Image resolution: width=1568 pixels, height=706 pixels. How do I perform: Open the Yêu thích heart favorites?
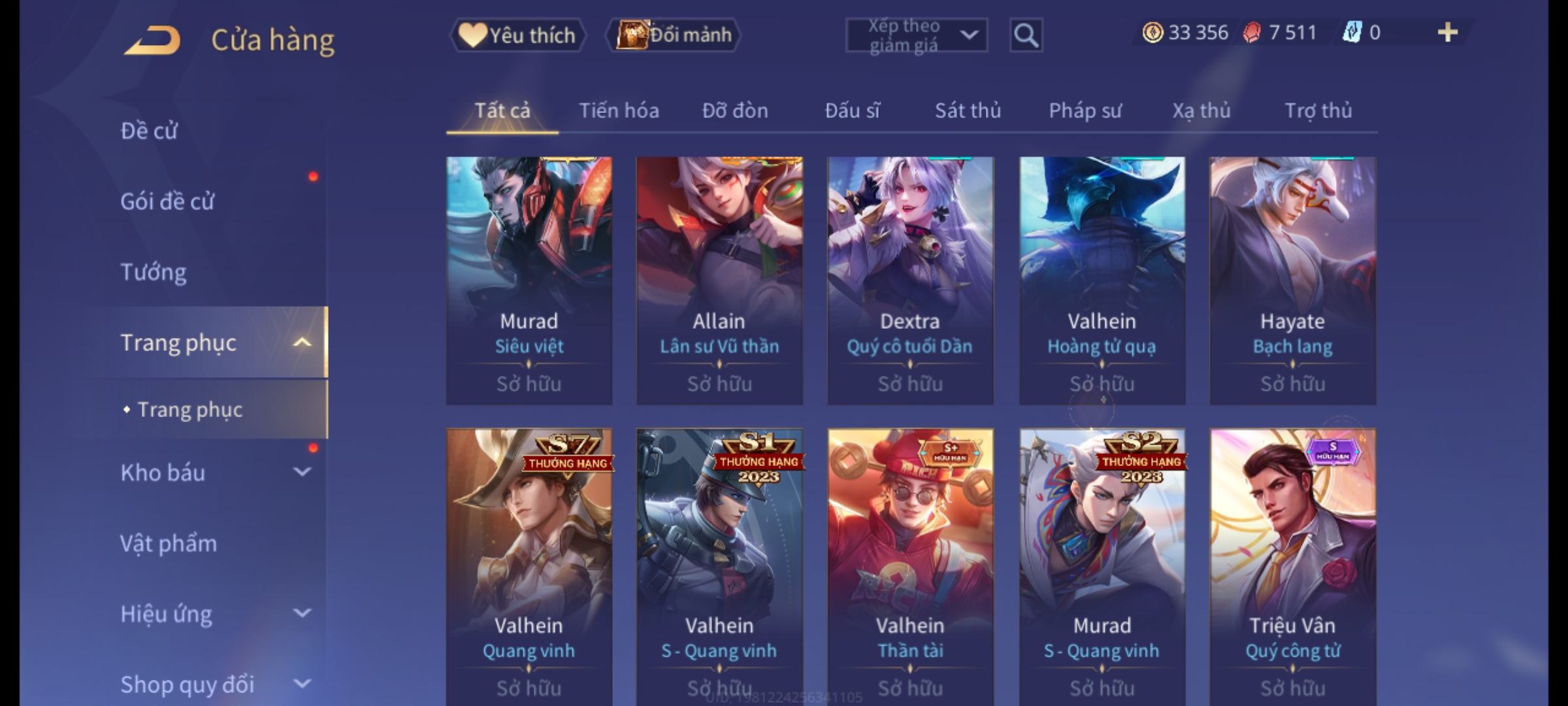pyautogui.click(x=517, y=35)
